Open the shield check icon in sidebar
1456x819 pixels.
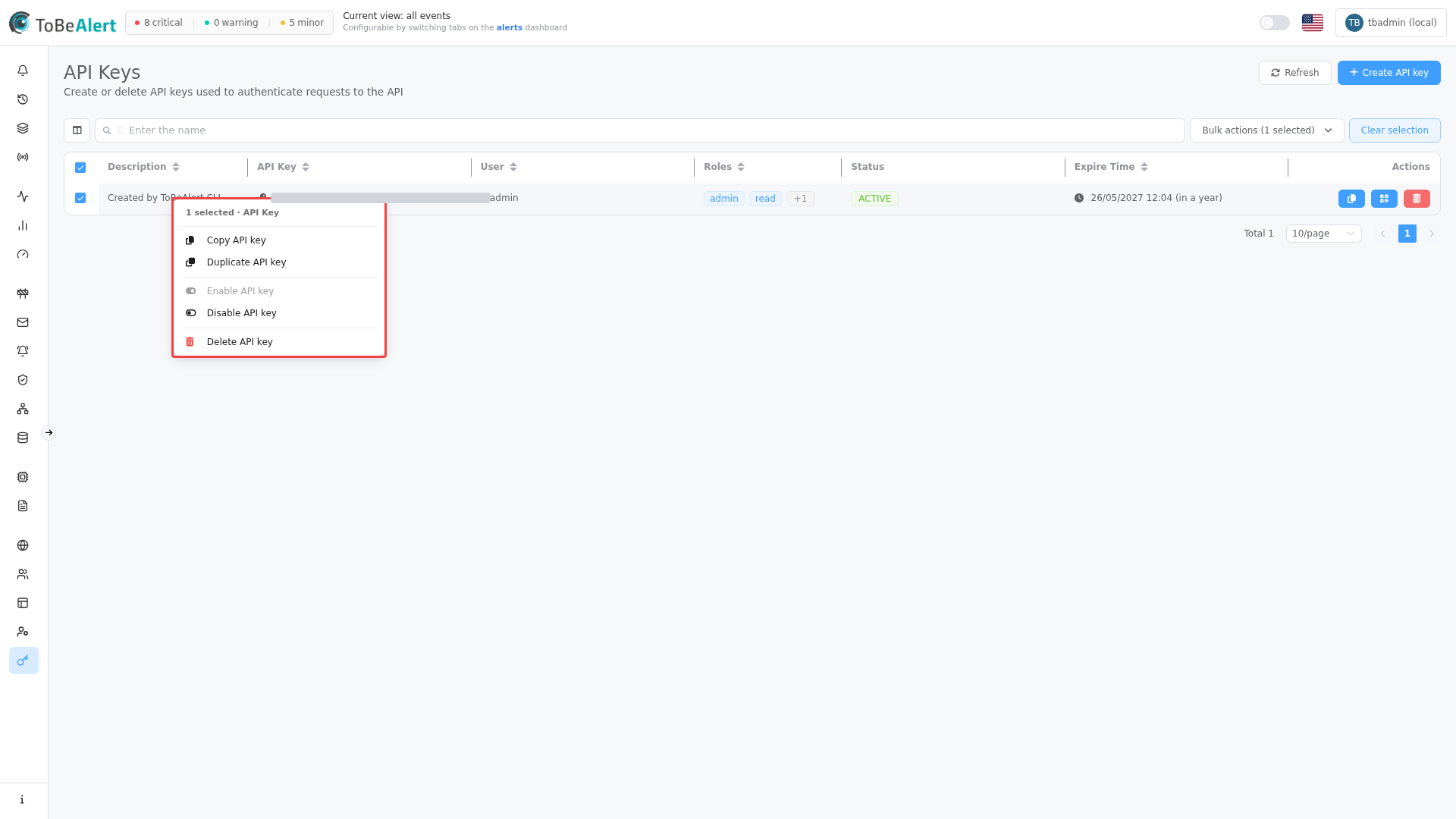[x=23, y=380]
